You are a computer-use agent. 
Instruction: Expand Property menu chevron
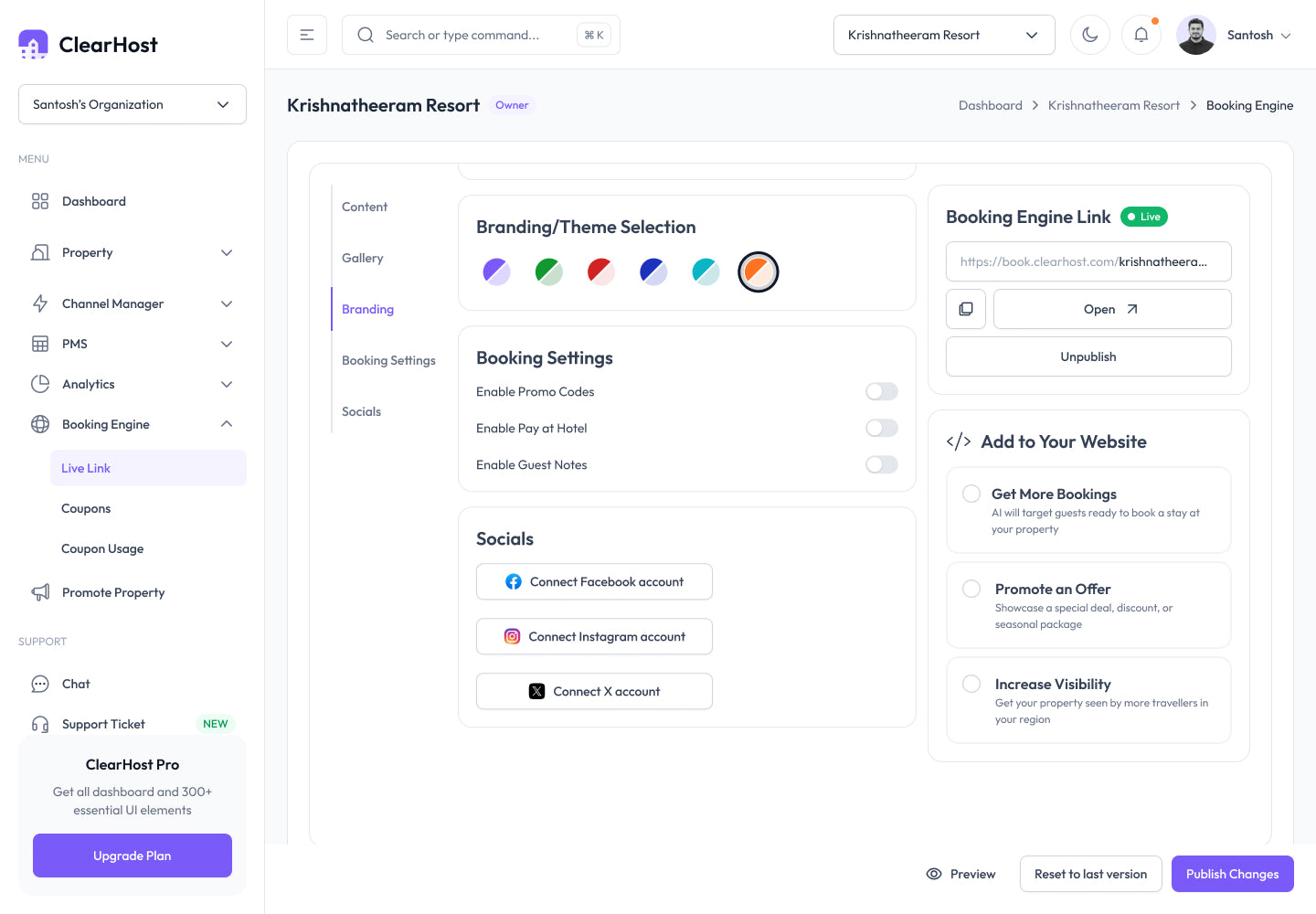[227, 252]
